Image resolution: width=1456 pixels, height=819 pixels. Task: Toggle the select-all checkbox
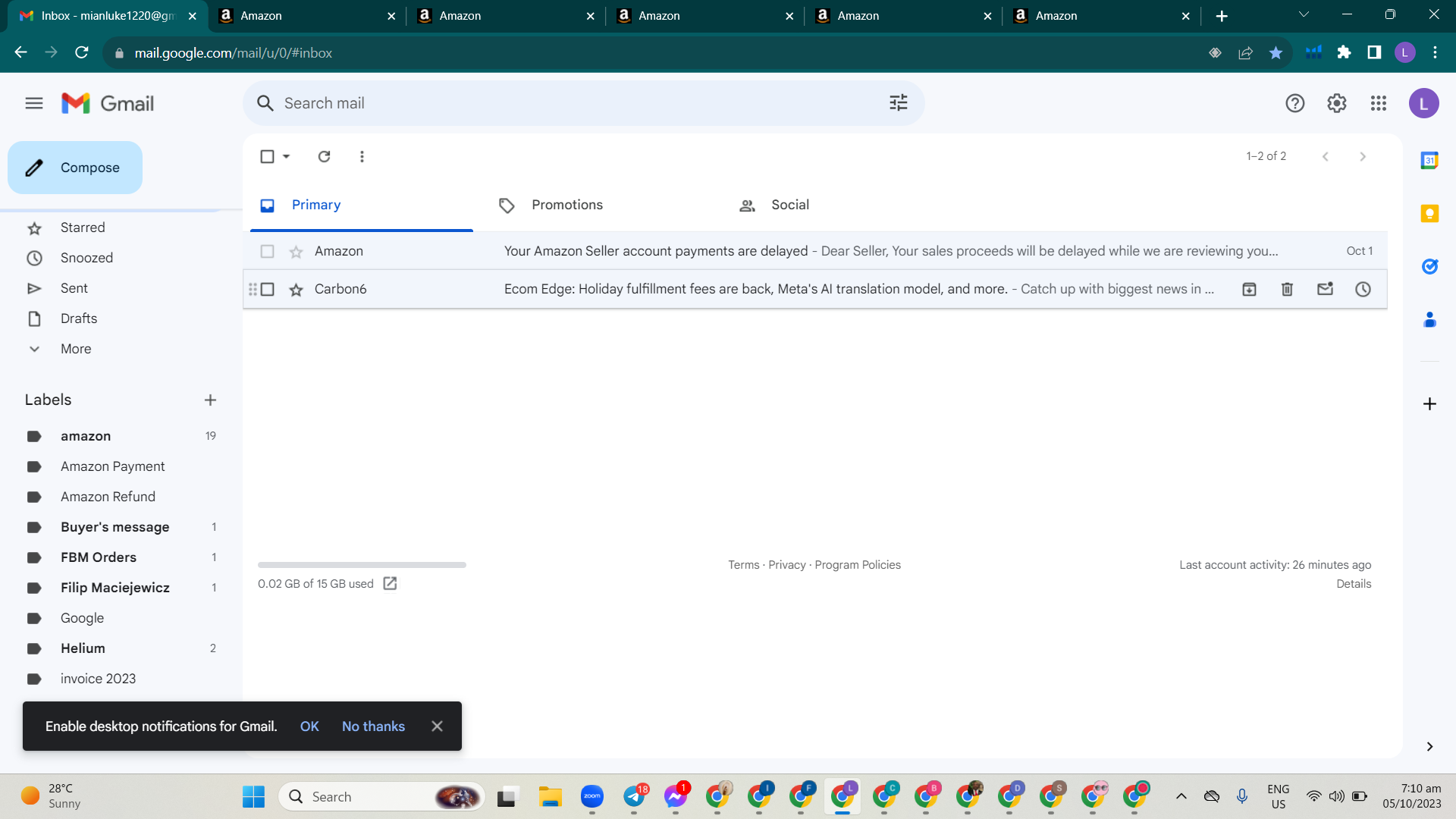click(267, 156)
